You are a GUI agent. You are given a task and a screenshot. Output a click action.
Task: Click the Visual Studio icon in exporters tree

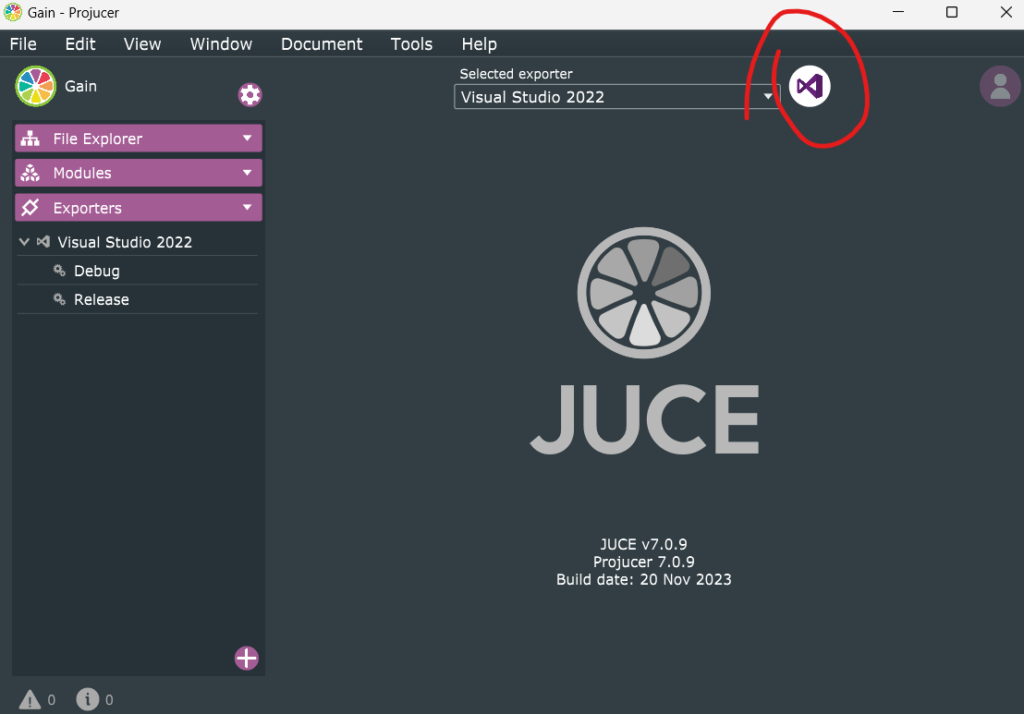[43, 242]
